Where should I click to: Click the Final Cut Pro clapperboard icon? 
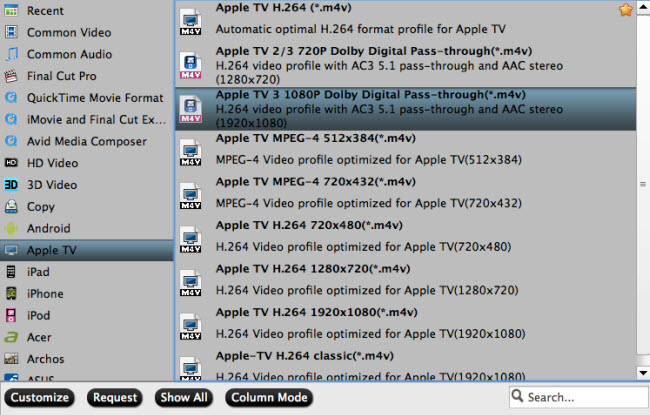click(x=11, y=76)
